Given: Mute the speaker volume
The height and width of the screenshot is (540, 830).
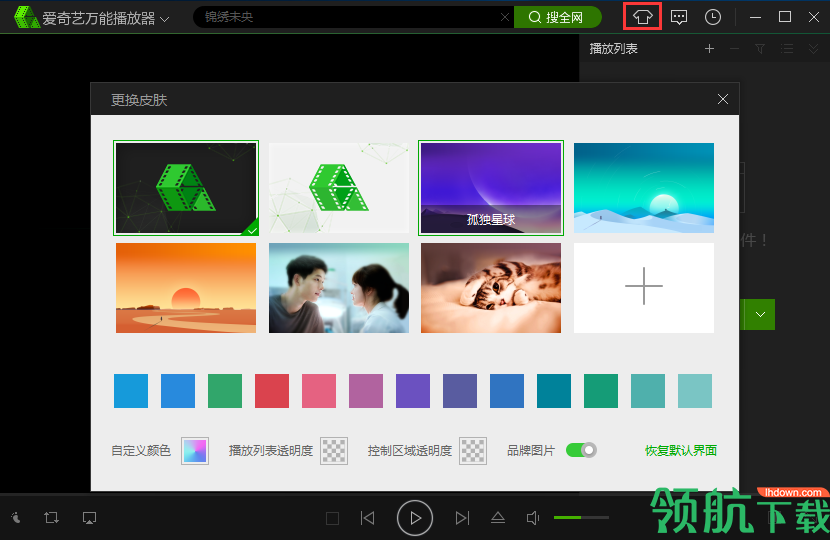Looking at the screenshot, I should click(533, 518).
